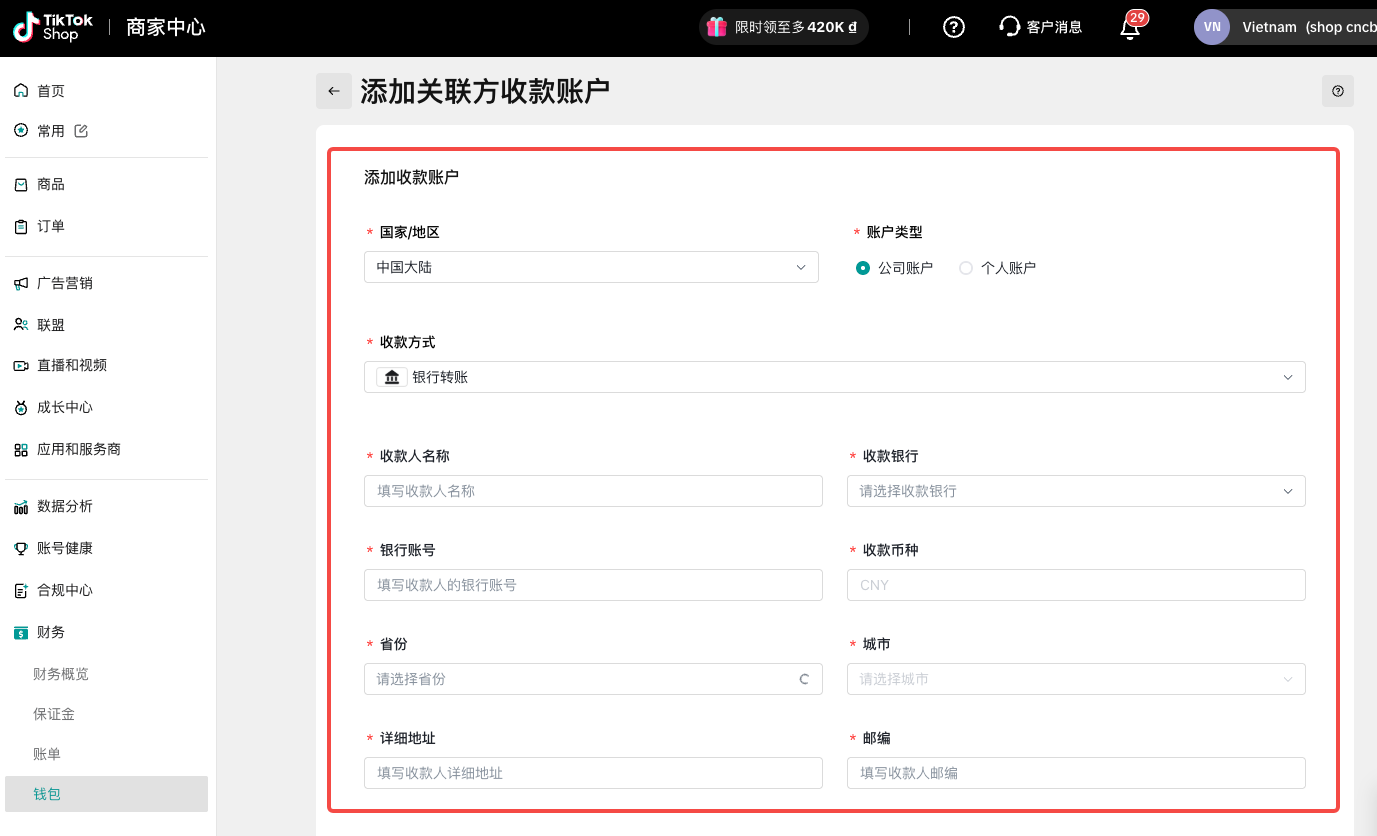Open the 国家/地区 dropdown showing 中国大陆
This screenshot has width=1377, height=836.
[591, 267]
